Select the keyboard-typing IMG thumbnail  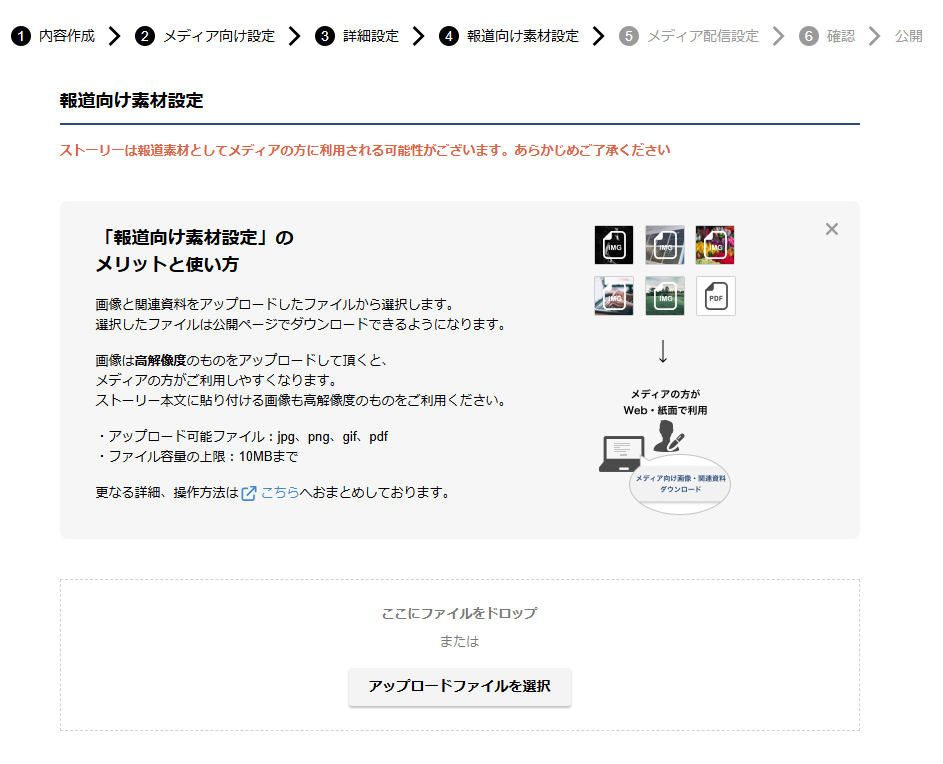[614, 296]
